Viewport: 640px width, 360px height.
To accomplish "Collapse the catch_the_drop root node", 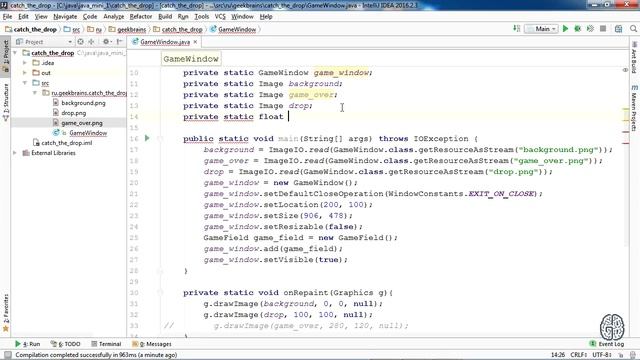I will [x=15, y=53].
